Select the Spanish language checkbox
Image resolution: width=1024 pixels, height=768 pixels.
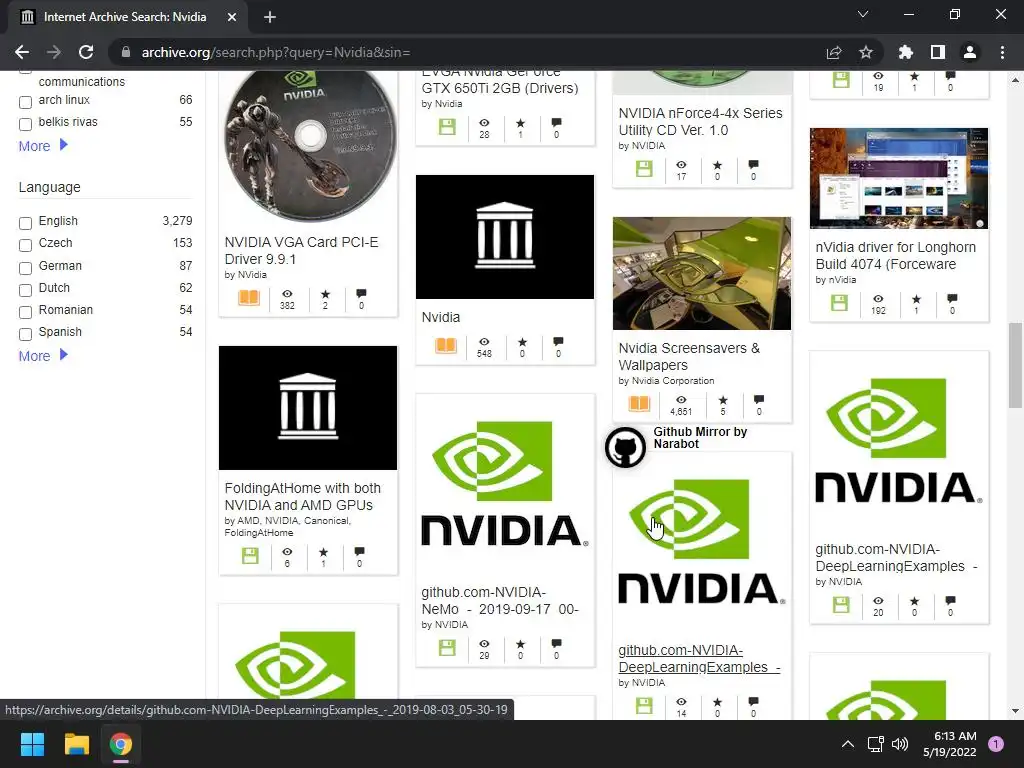point(25,334)
